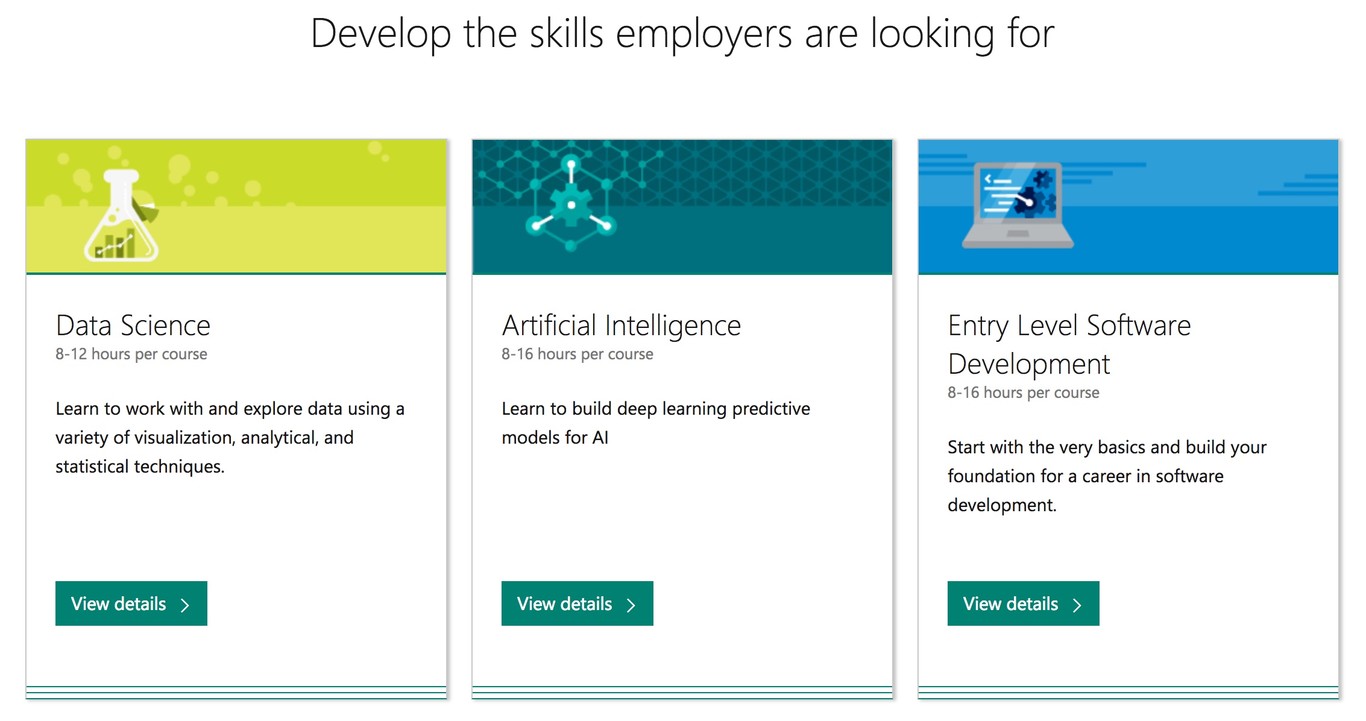Click the yellow-green Data Science banner image
Screen dimensions: 1366x721
[x=236, y=207]
